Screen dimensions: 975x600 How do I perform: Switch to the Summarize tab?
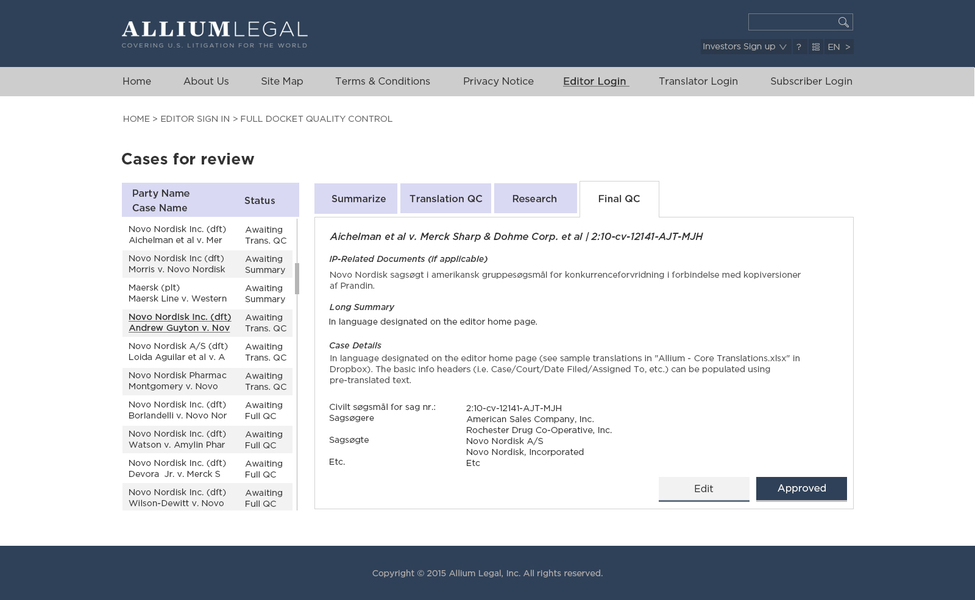coord(356,198)
